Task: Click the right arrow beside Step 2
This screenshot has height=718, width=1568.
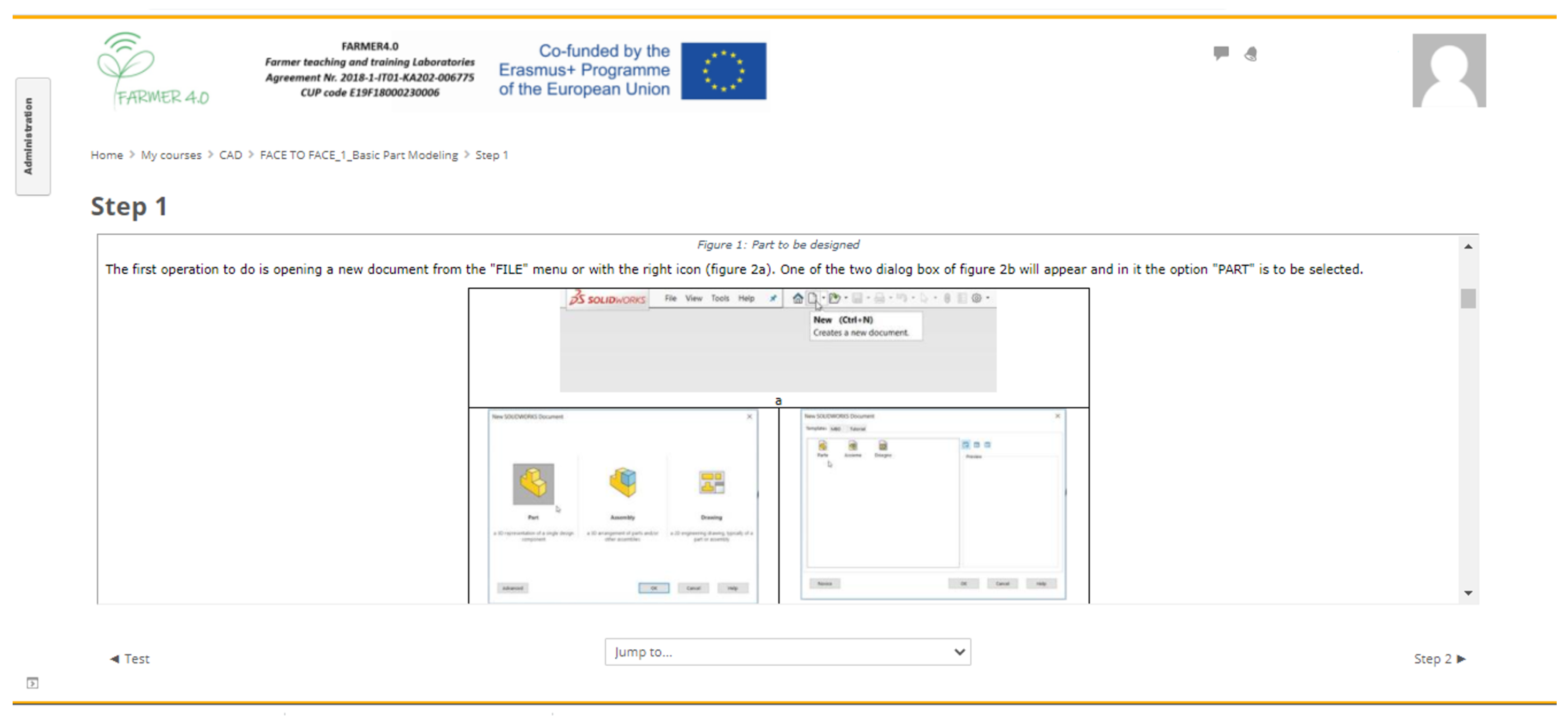Action: (x=1461, y=658)
